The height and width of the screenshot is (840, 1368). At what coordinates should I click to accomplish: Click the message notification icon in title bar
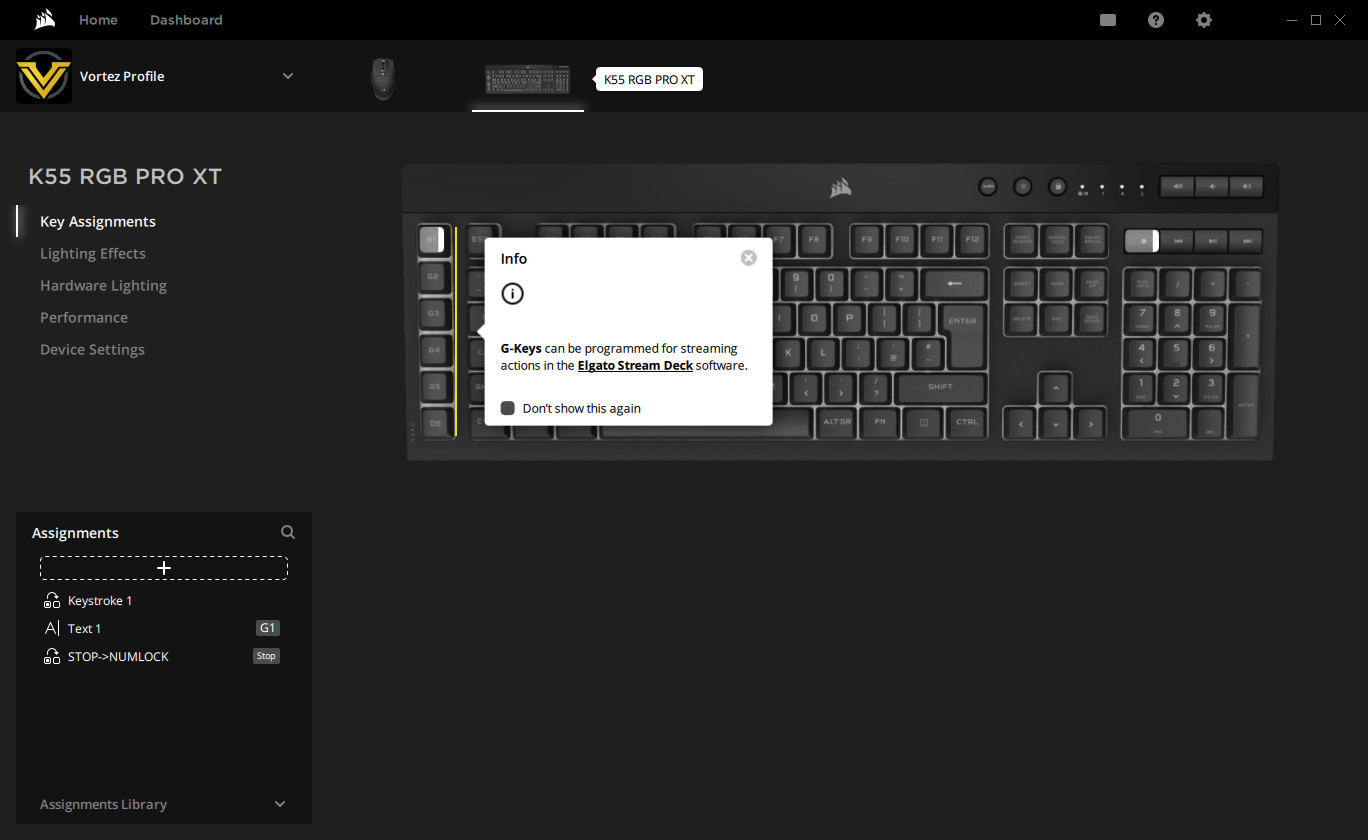coord(1108,20)
